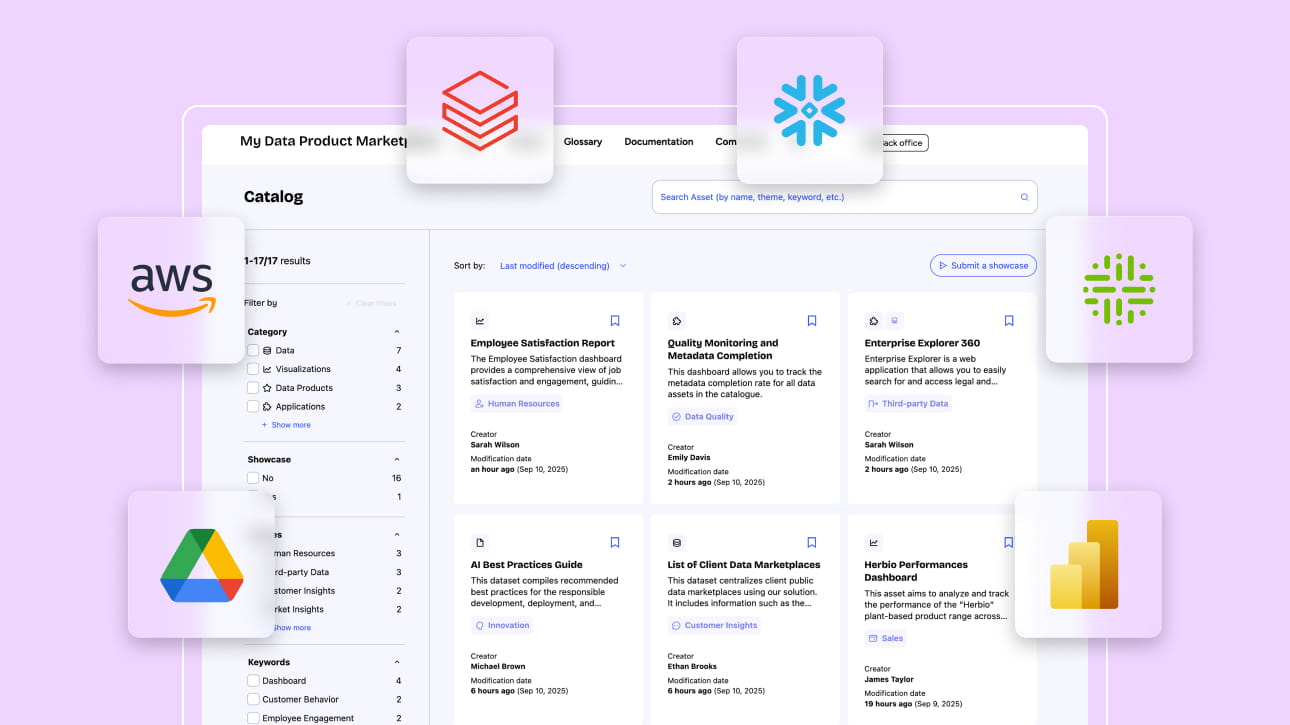Collapse the Keywords filter section
Screen dimensions: 1290x725
pyautogui.click(x=397, y=662)
